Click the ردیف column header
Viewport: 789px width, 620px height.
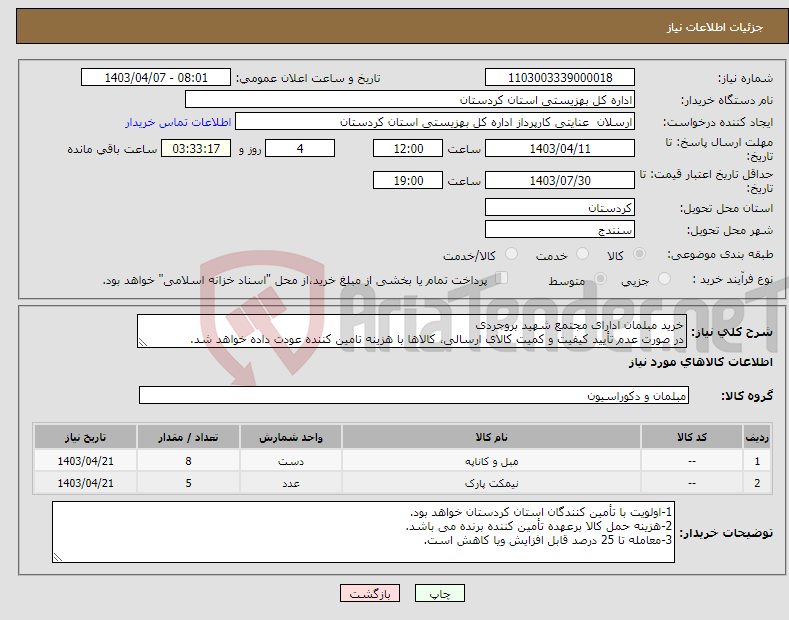tap(757, 437)
